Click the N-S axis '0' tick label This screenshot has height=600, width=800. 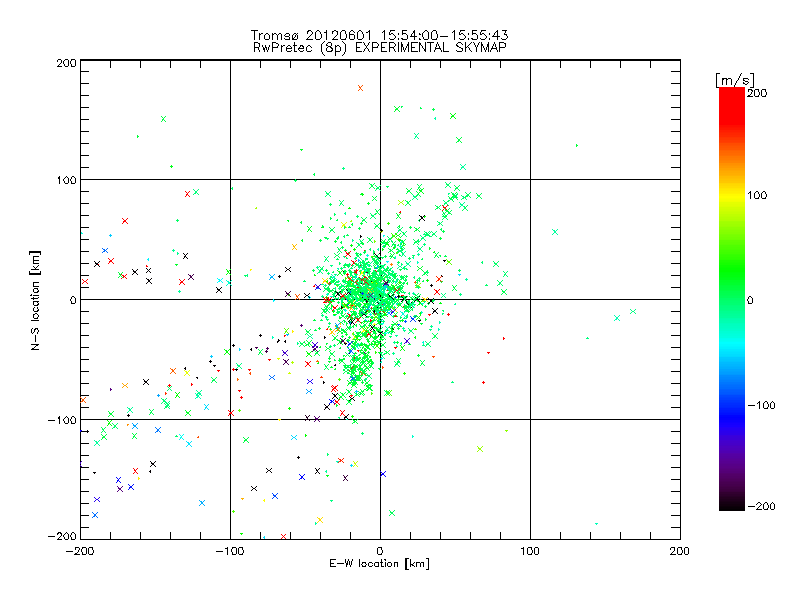coord(73,300)
